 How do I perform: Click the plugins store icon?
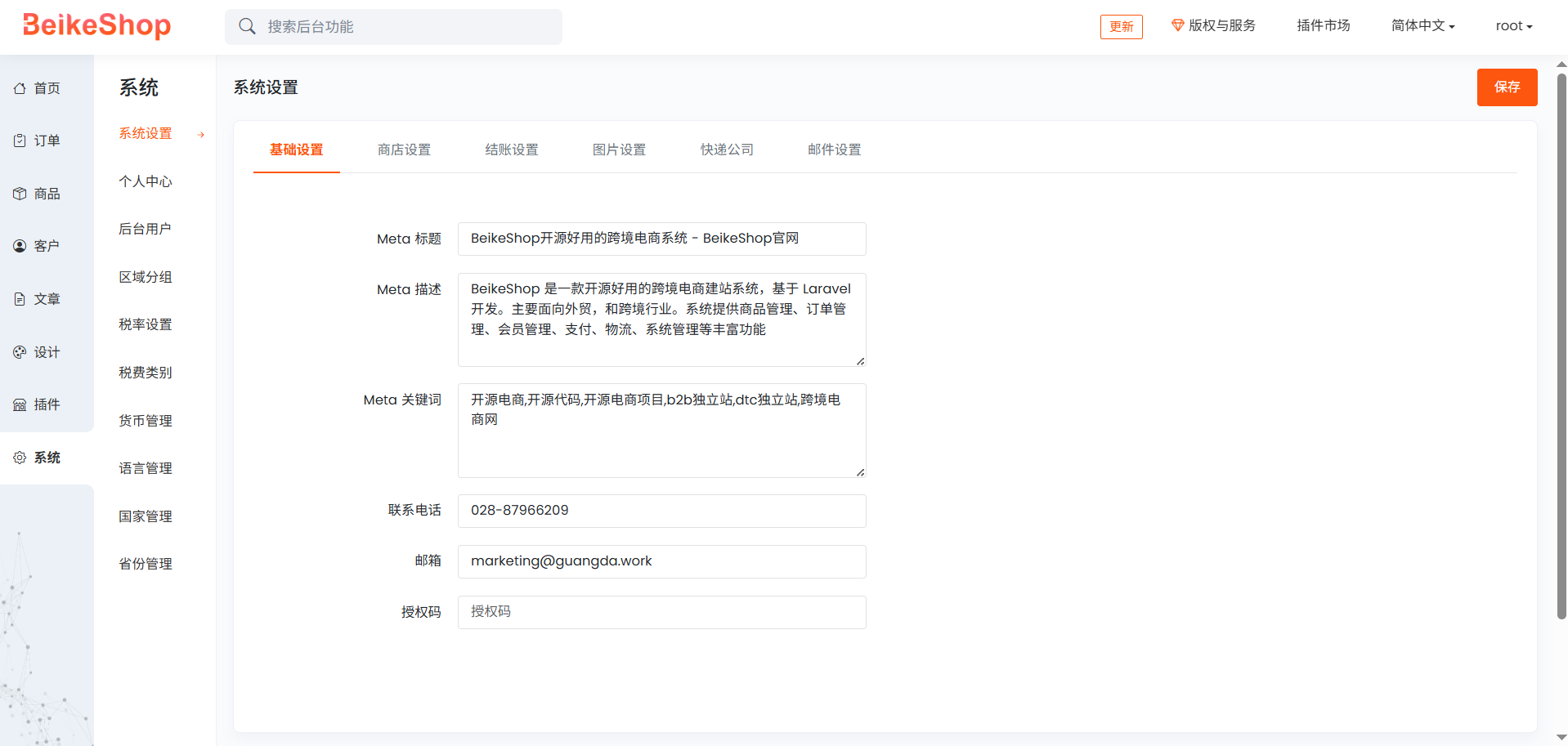click(20, 404)
